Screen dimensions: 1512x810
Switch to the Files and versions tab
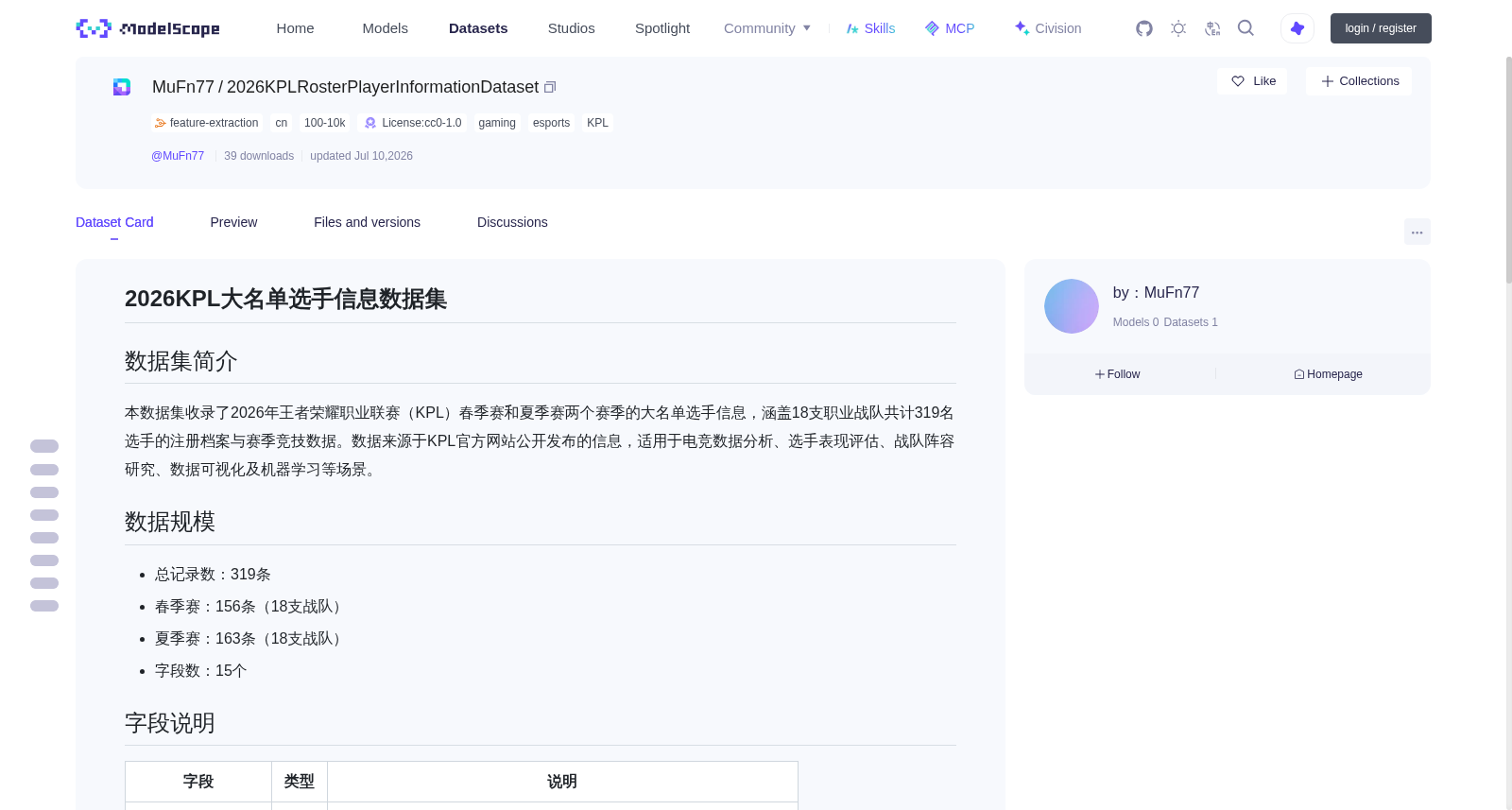click(367, 222)
